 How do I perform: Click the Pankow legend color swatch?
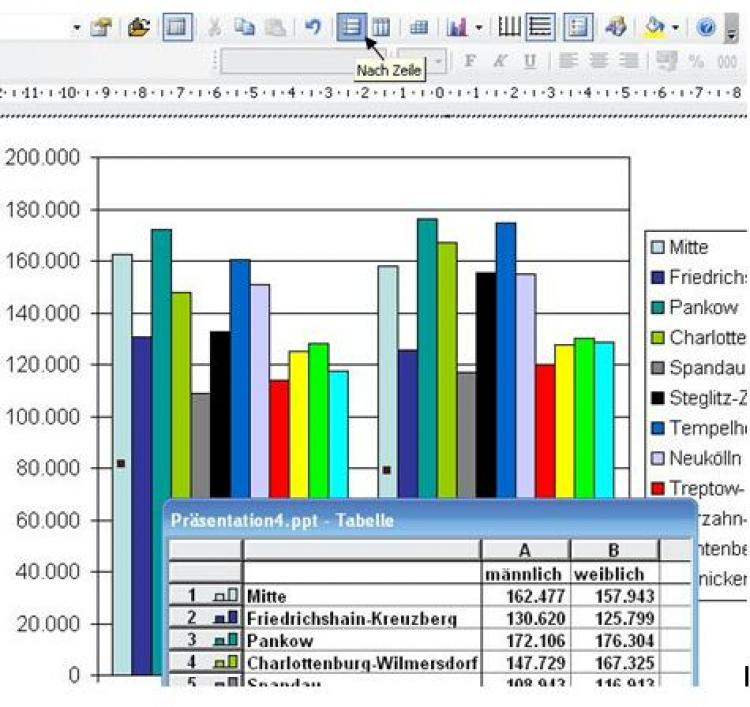click(x=657, y=307)
